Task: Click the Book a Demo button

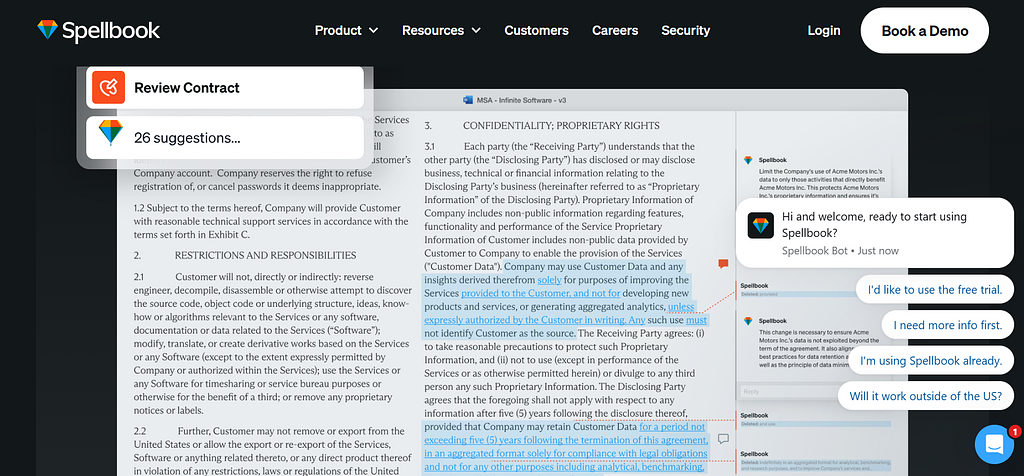Action: coord(924,31)
